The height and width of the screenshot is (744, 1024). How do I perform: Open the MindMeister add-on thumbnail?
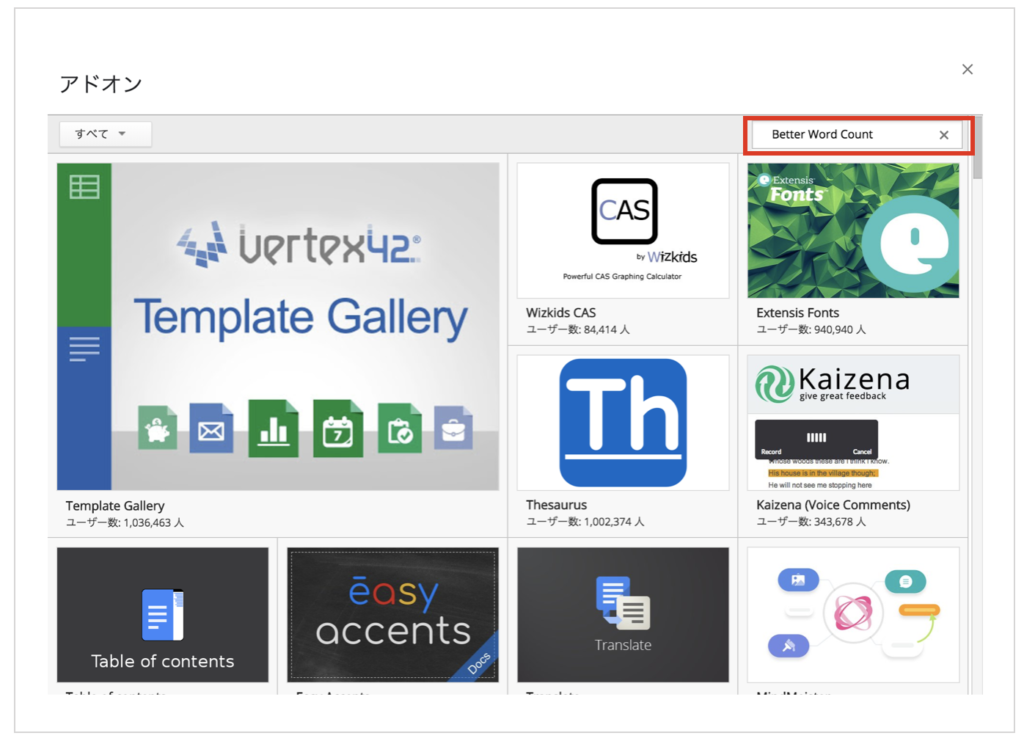pos(853,615)
